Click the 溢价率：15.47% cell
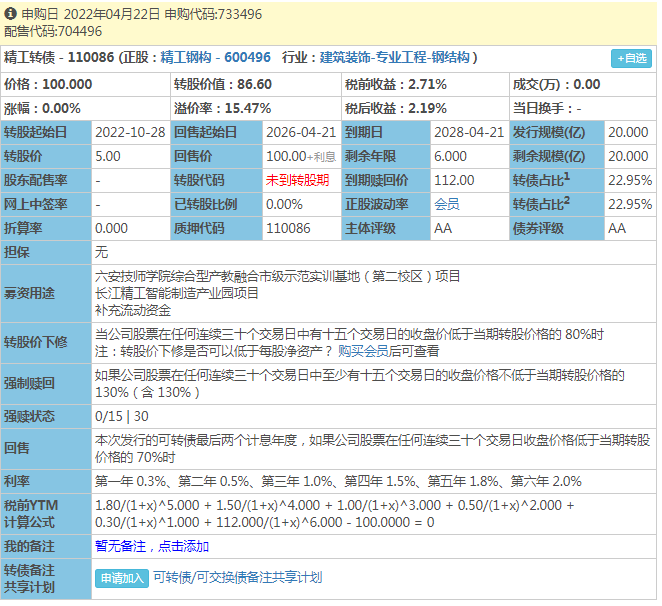Viewport: 662px width, 606px height. click(x=256, y=109)
